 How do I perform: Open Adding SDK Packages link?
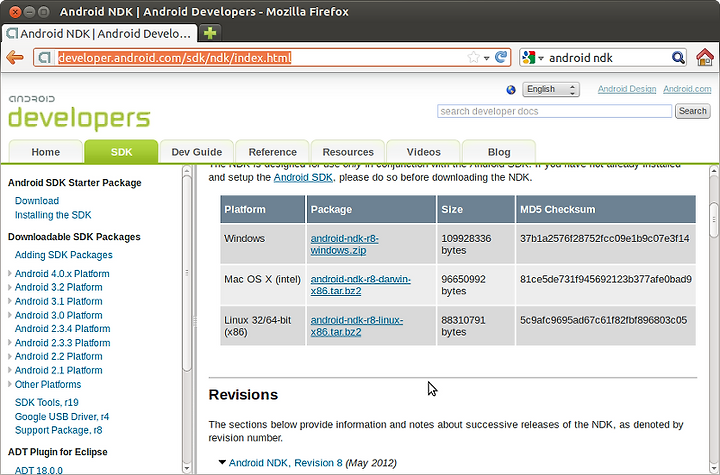[x=63, y=255]
